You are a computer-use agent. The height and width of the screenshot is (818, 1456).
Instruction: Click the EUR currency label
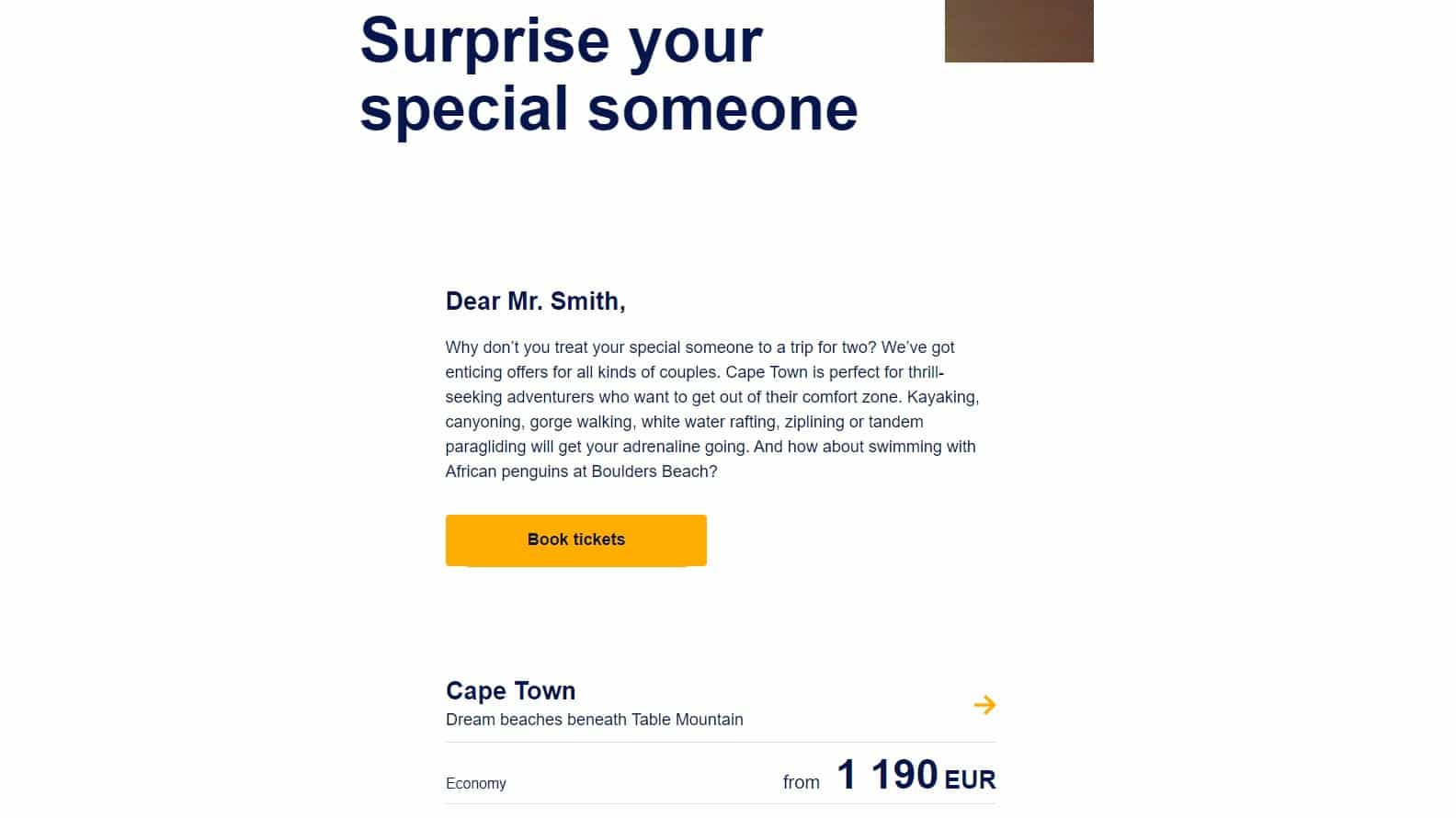pos(970,780)
